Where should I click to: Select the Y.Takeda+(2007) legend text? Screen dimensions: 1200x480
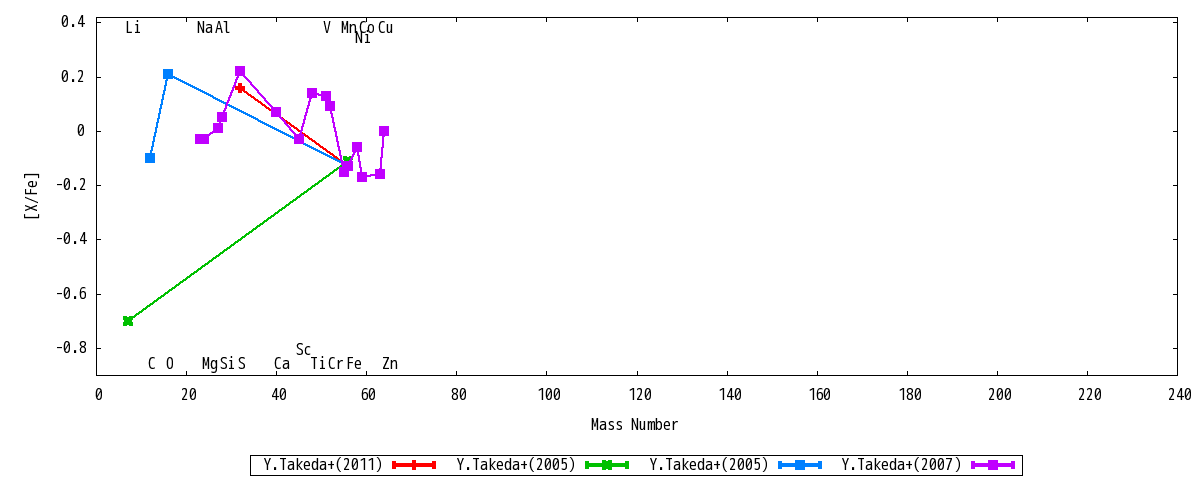901,465
